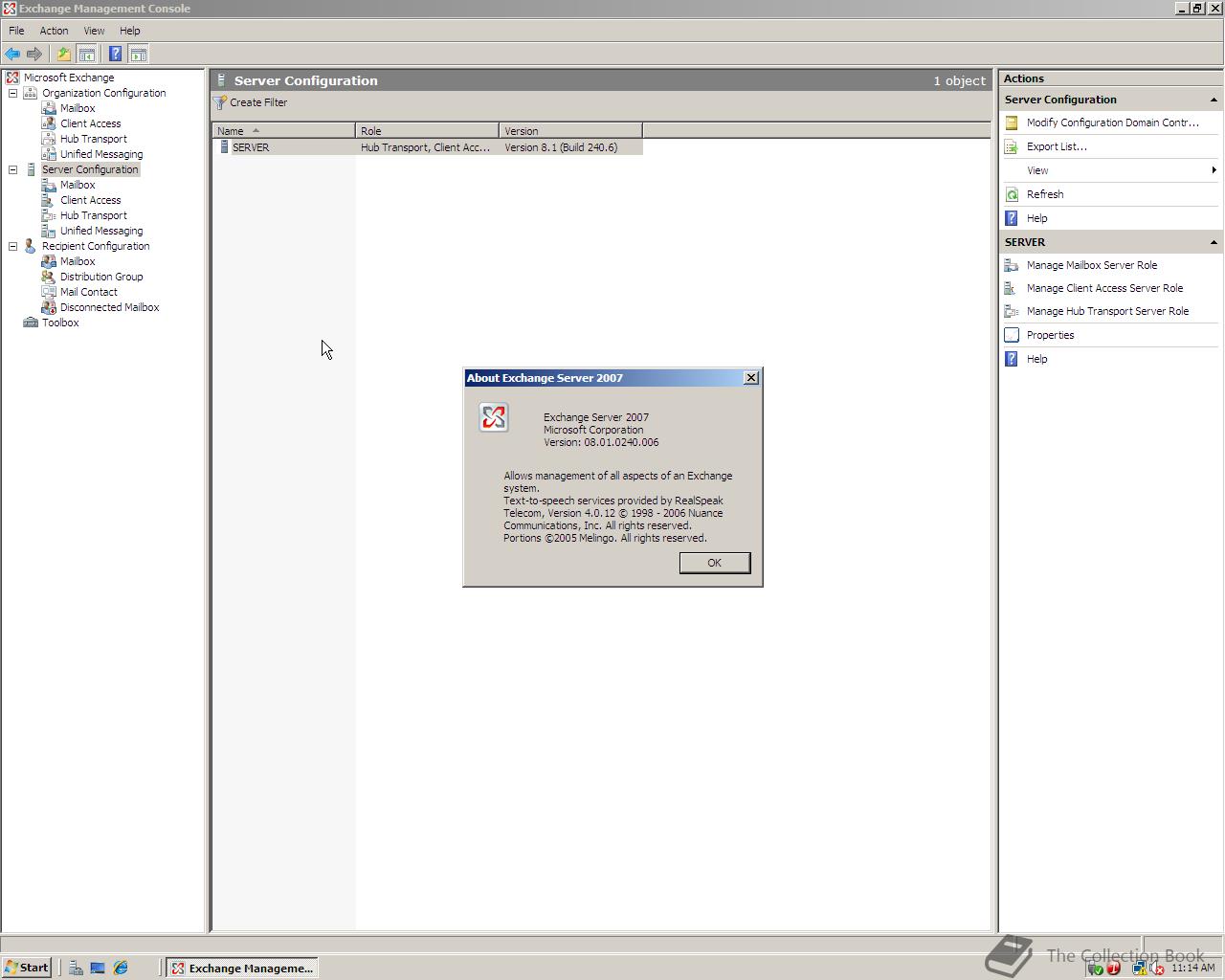Viewport: 1225px width, 980px height.
Task: Select Unified Messaging under Server Configuration
Action: (101, 231)
